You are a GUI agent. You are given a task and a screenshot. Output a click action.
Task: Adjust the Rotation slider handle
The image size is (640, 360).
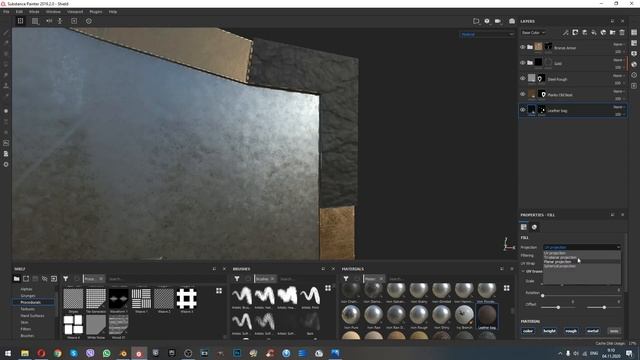[543, 296]
